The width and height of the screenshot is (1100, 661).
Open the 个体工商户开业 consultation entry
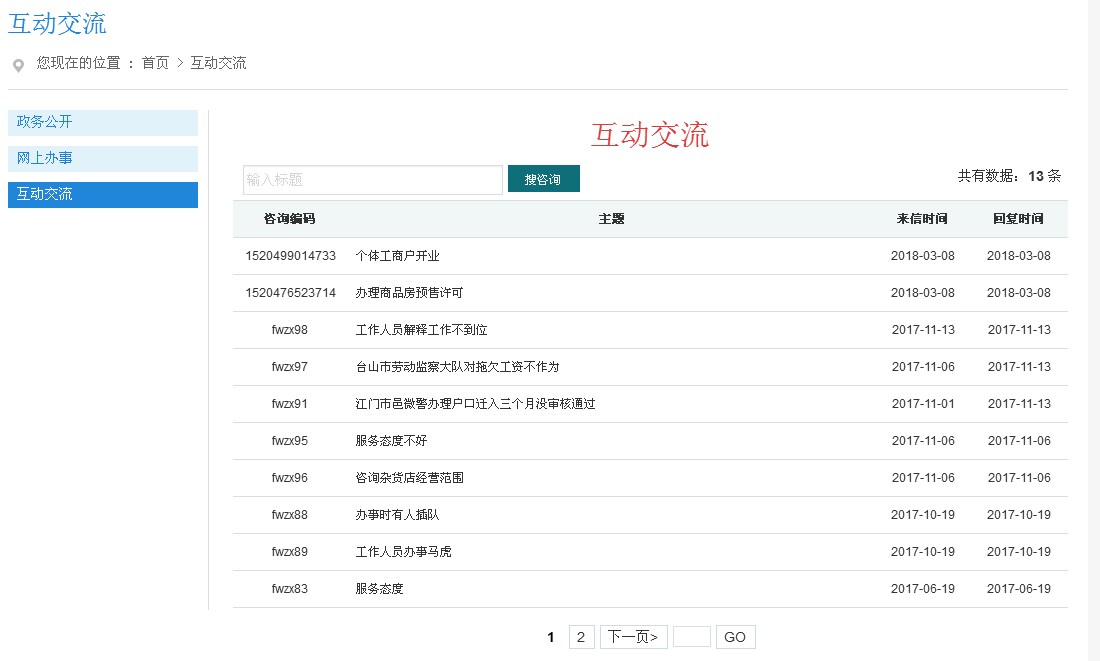[397, 256]
